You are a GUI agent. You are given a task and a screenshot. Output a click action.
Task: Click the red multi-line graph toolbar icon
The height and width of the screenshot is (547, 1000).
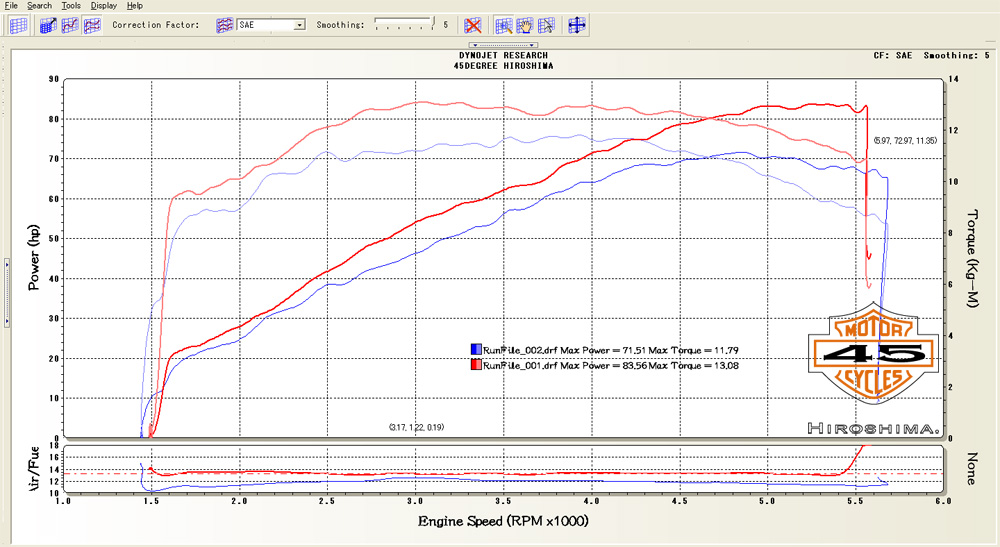[x=91, y=25]
